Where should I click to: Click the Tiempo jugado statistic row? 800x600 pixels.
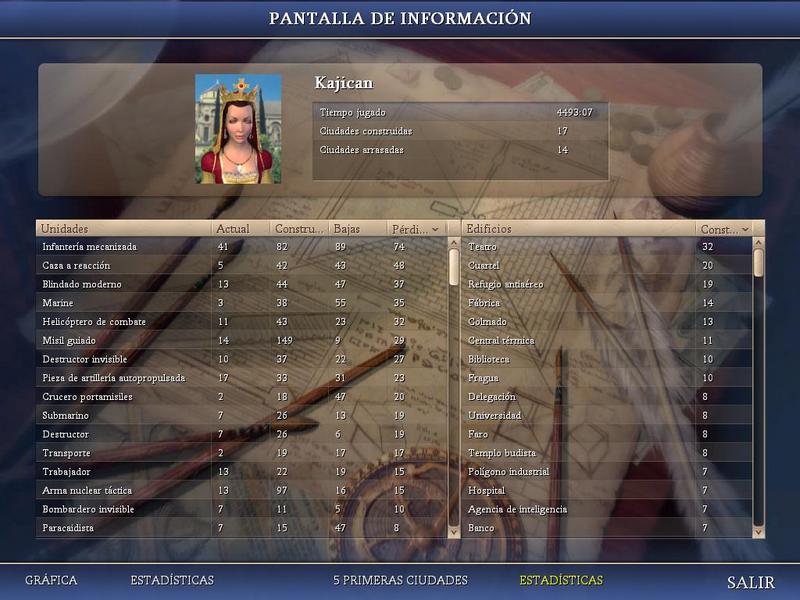[x=460, y=112]
